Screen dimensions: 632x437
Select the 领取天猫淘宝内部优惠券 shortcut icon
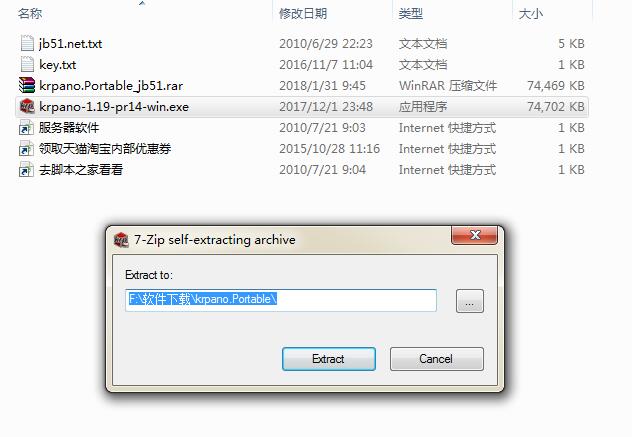26,149
